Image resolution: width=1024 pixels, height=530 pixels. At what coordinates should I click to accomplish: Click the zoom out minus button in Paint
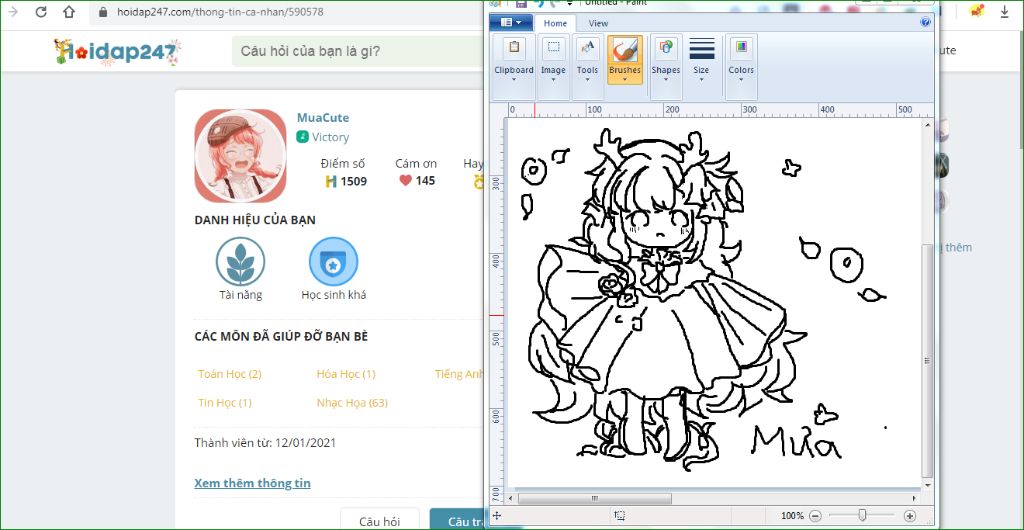pos(815,516)
